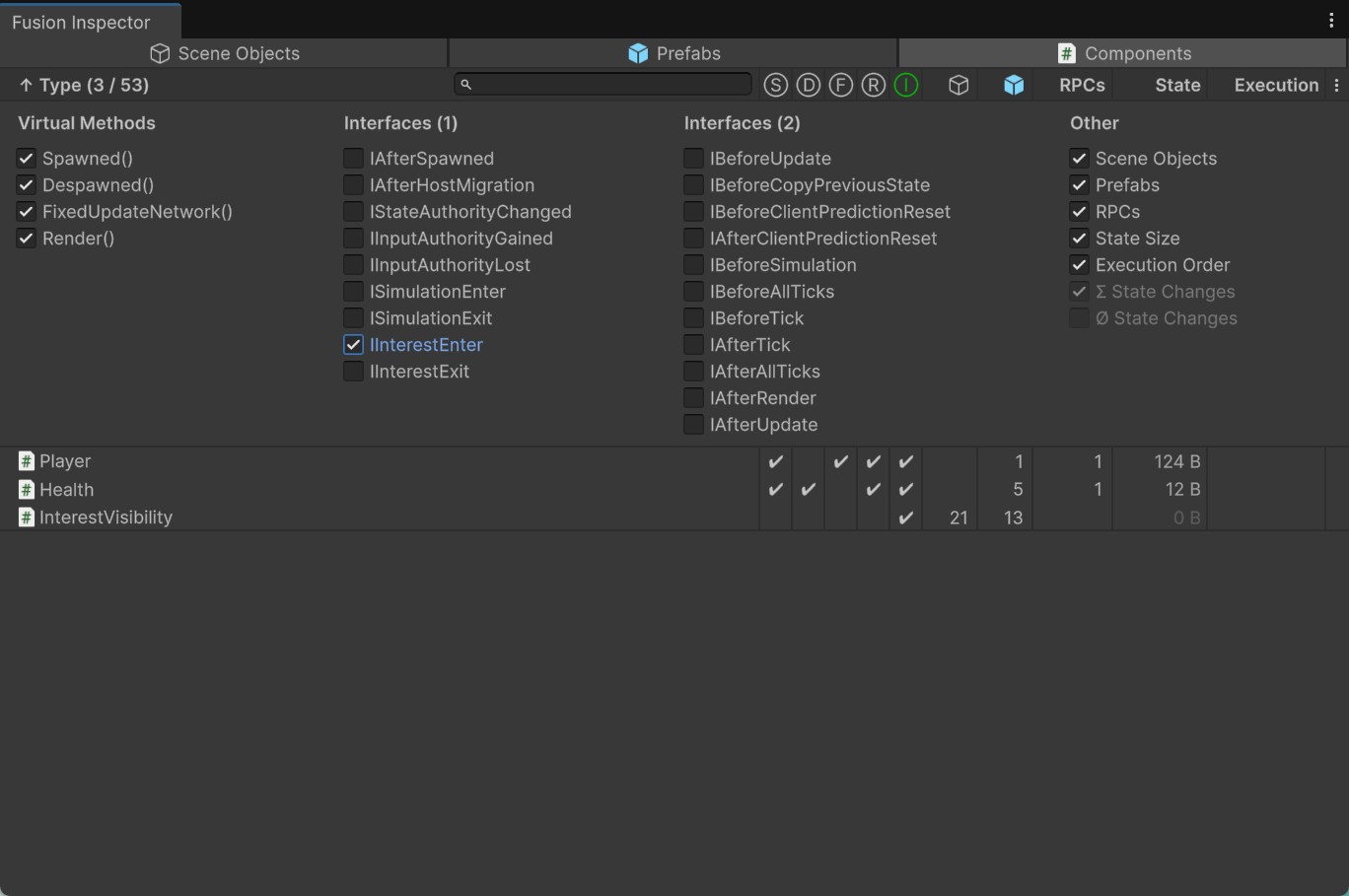Toggle the FixedUpdateNetwork (F) filter icon
1349x896 pixels.
(x=841, y=86)
